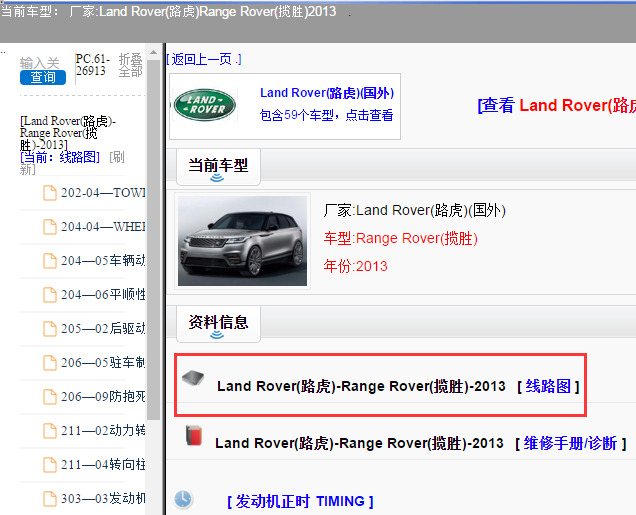Open the Land Rover oval logo

click(x=205, y=105)
